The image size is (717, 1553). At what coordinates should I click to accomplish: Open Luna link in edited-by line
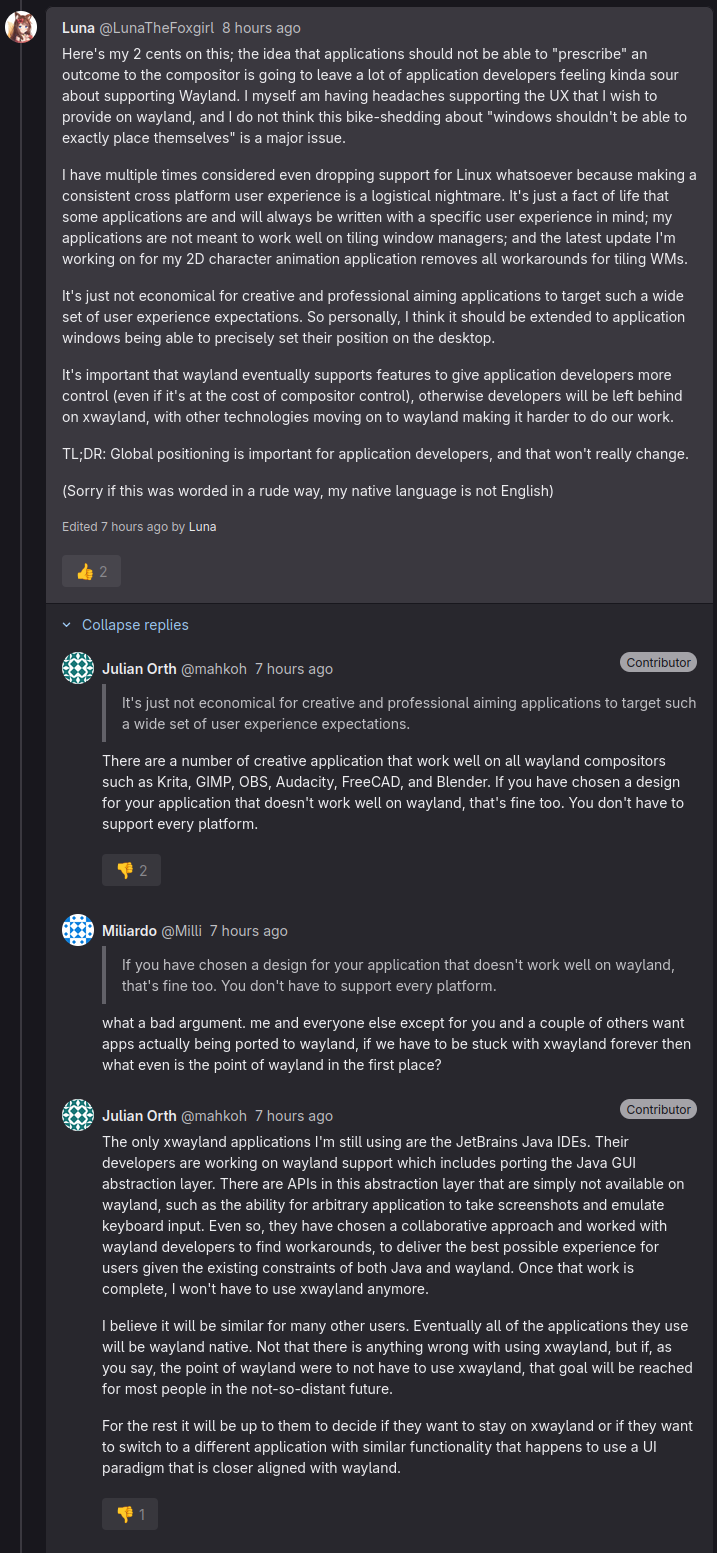(x=202, y=526)
